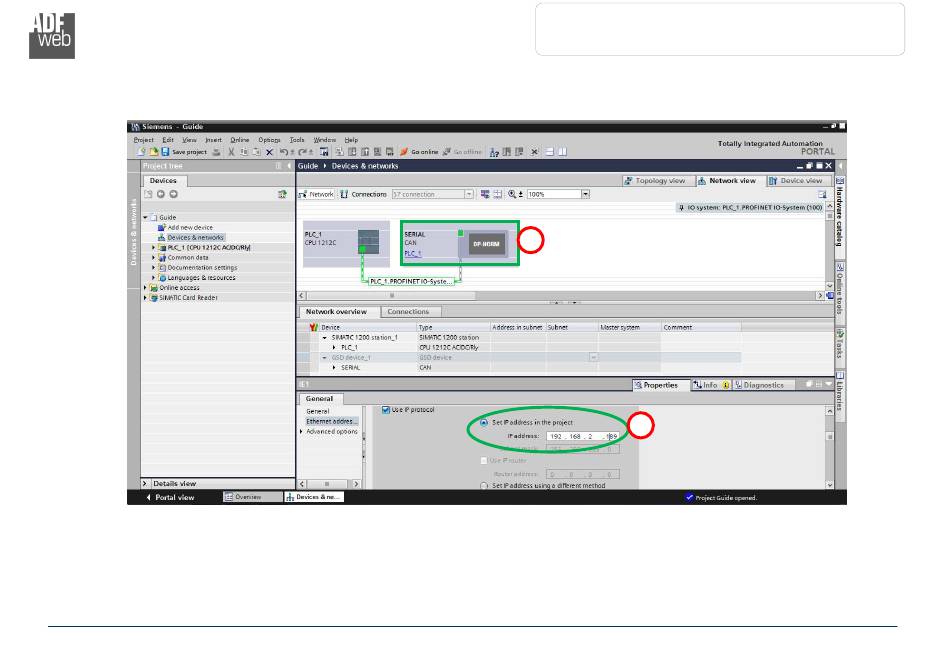Click the Overview button in bottom bar
This screenshot has width=950, height=659.
(x=252, y=497)
